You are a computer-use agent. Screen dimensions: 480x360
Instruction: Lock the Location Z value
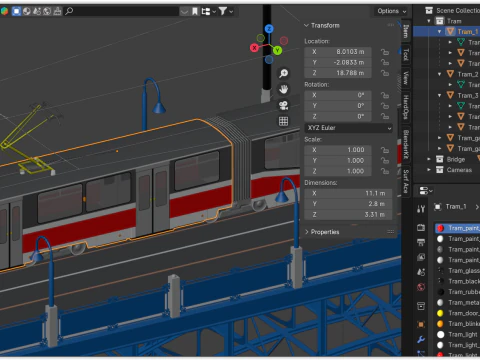coord(385,73)
